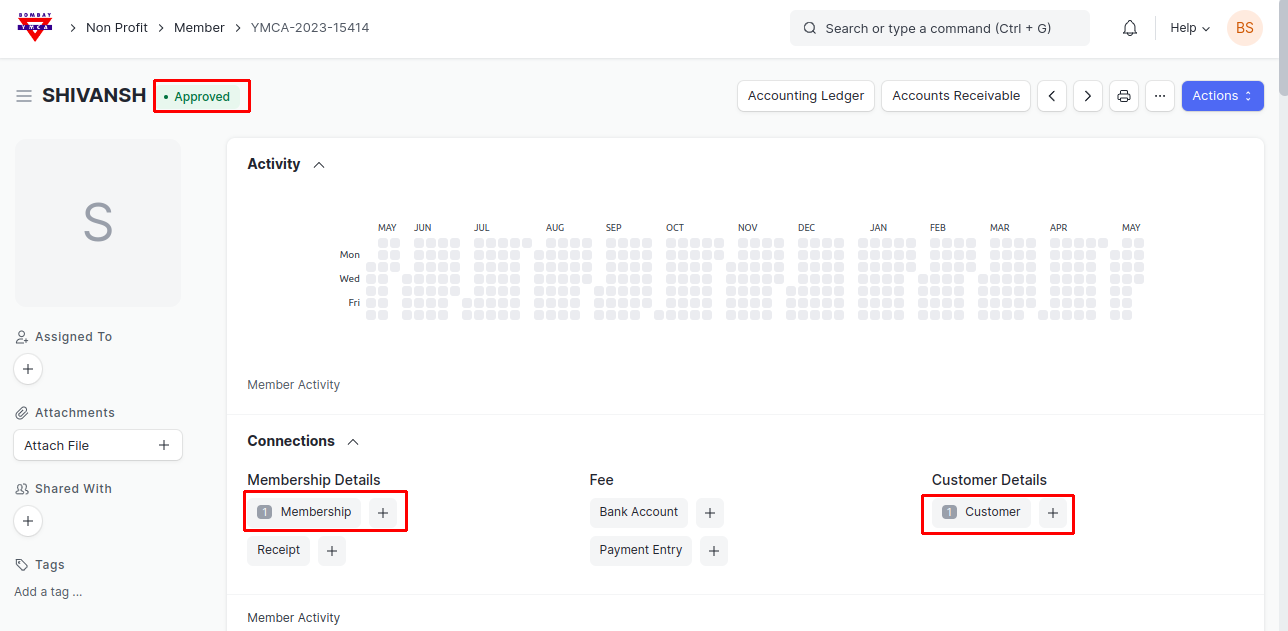Screen dimensions: 1288x631
Task: Open the notifications bell
Action: coord(1130,28)
